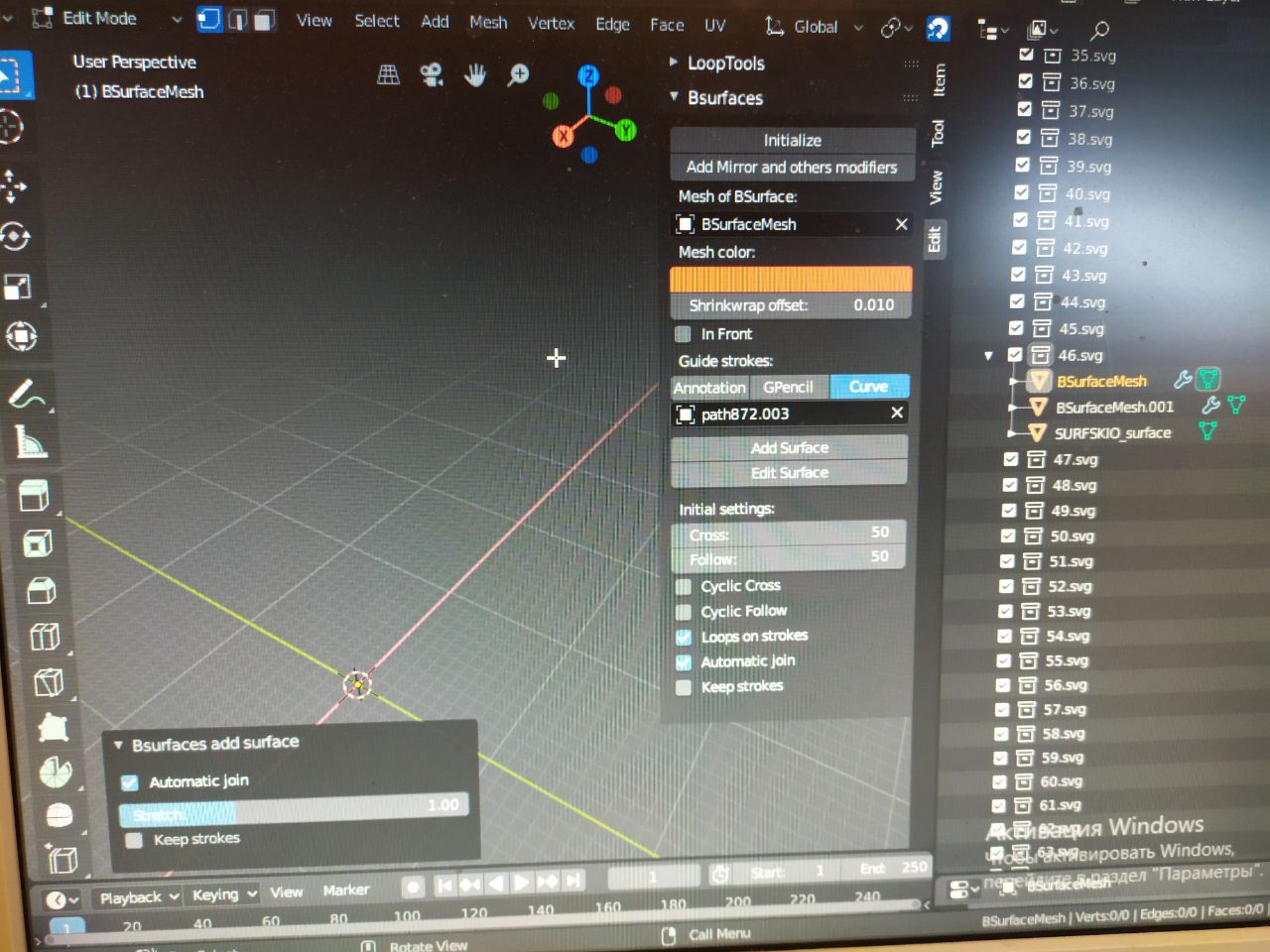The image size is (1270, 952).
Task: Open the Mesh menu
Action: click(x=488, y=22)
